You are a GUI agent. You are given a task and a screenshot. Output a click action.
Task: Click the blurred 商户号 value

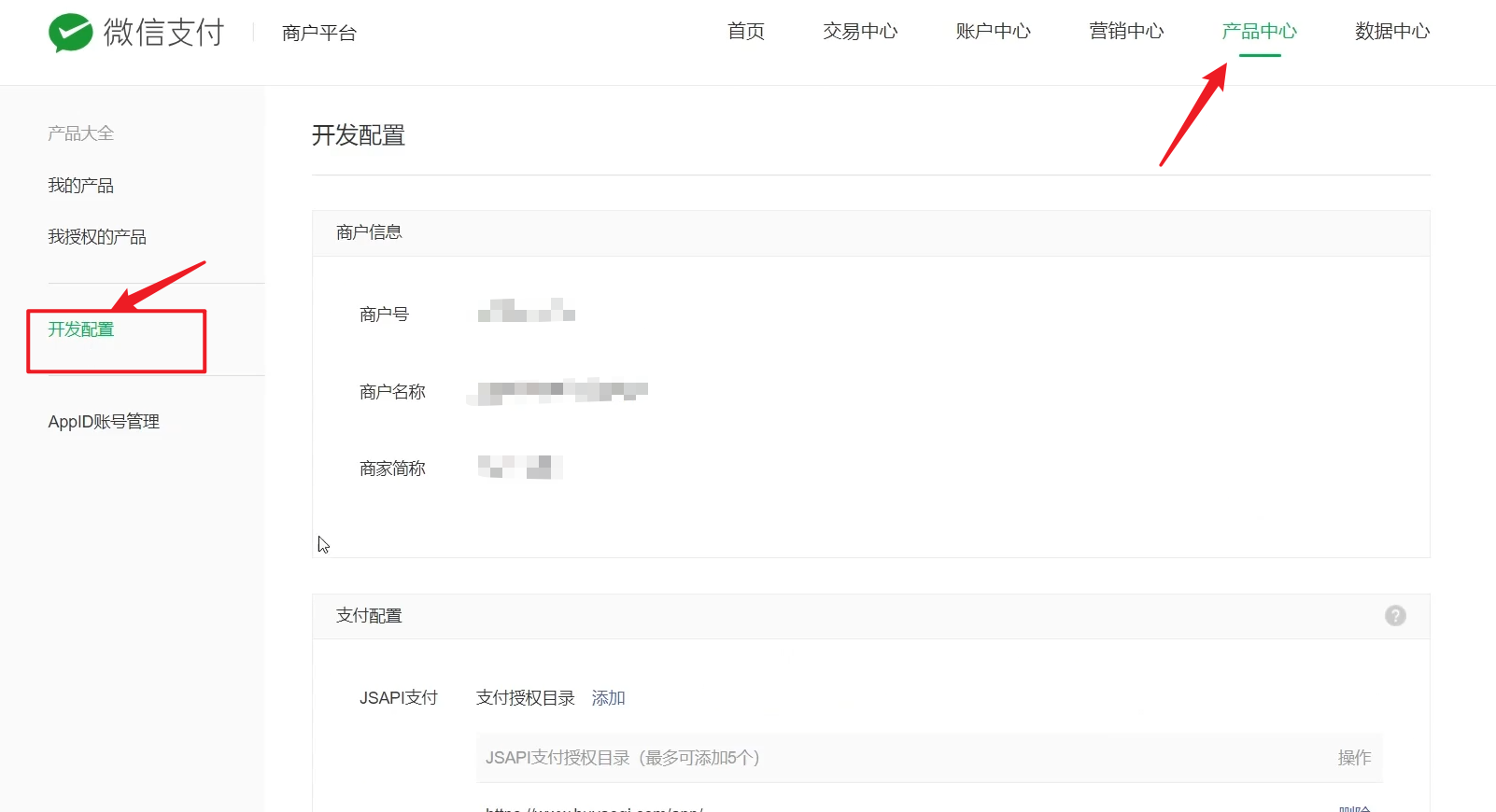(526, 310)
